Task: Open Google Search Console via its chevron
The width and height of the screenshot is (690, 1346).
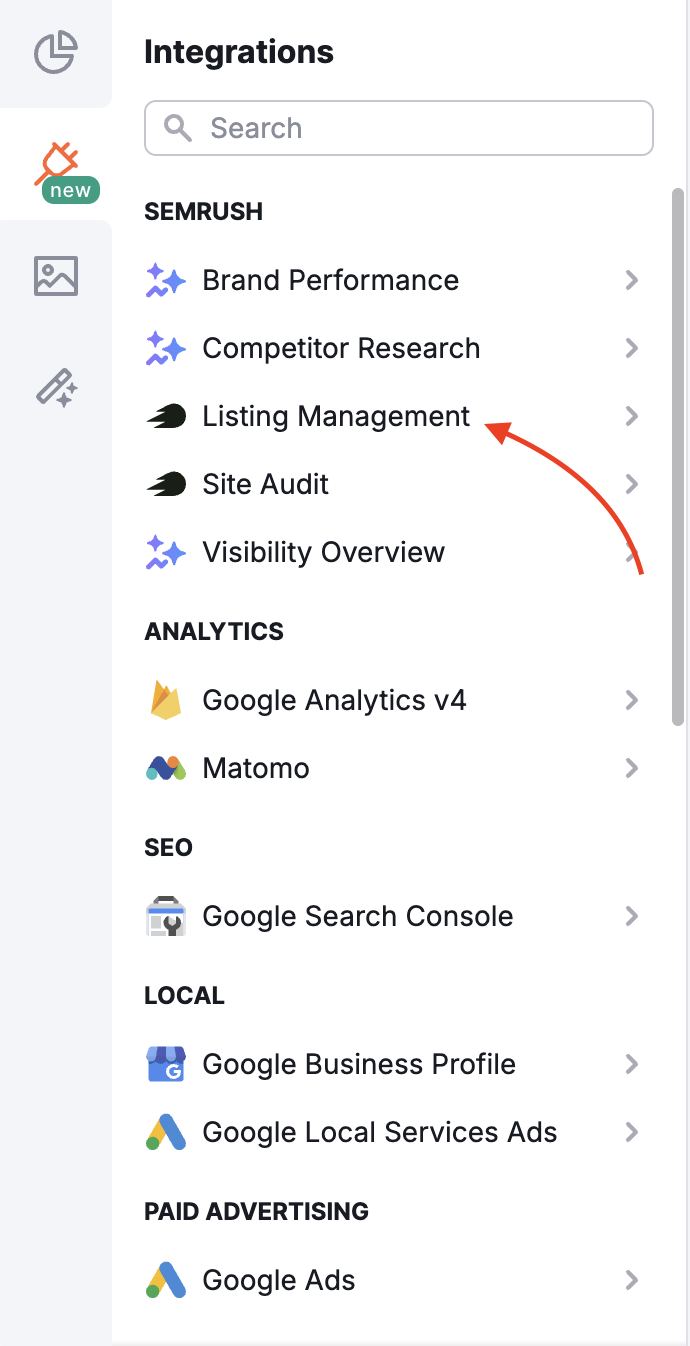Action: pos(632,916)
